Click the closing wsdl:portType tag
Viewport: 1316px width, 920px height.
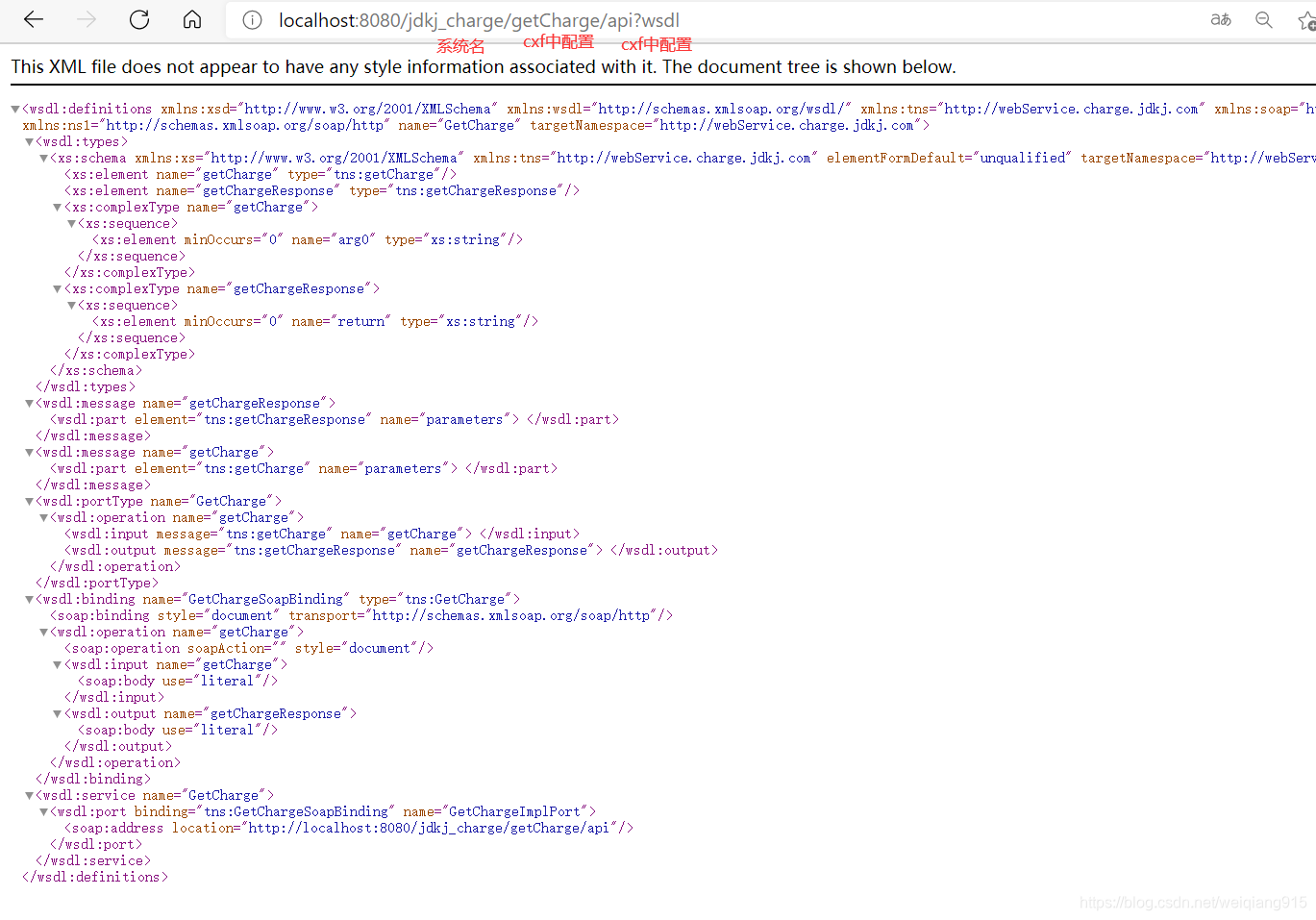[x=97, y=583]
